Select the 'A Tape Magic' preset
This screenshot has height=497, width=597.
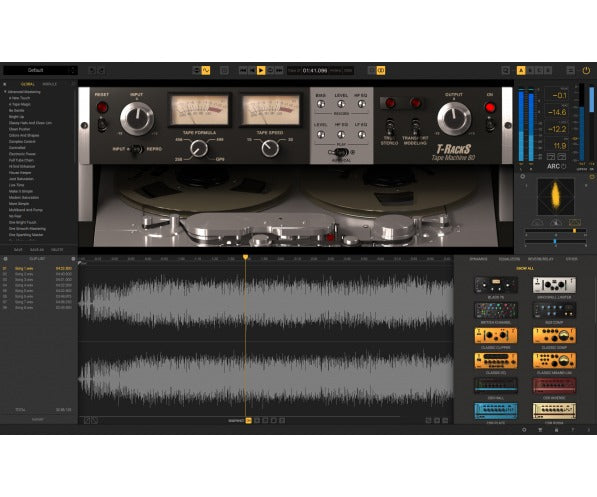[20, 104]
